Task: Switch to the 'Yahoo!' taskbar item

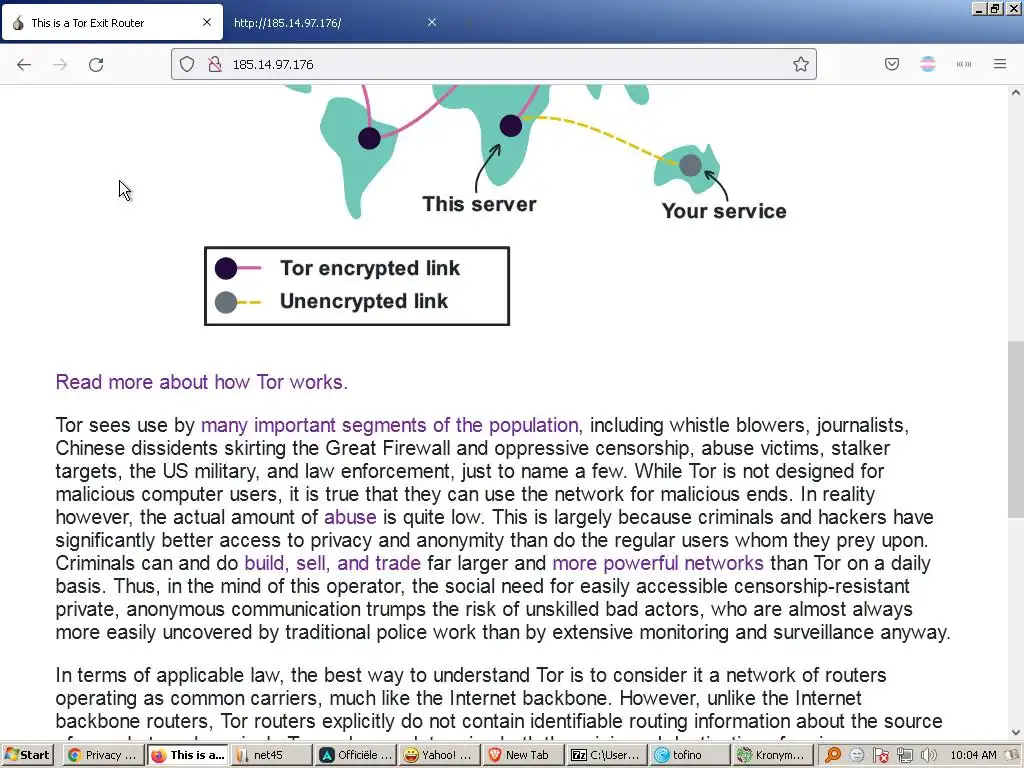Action: click(440, 755)
